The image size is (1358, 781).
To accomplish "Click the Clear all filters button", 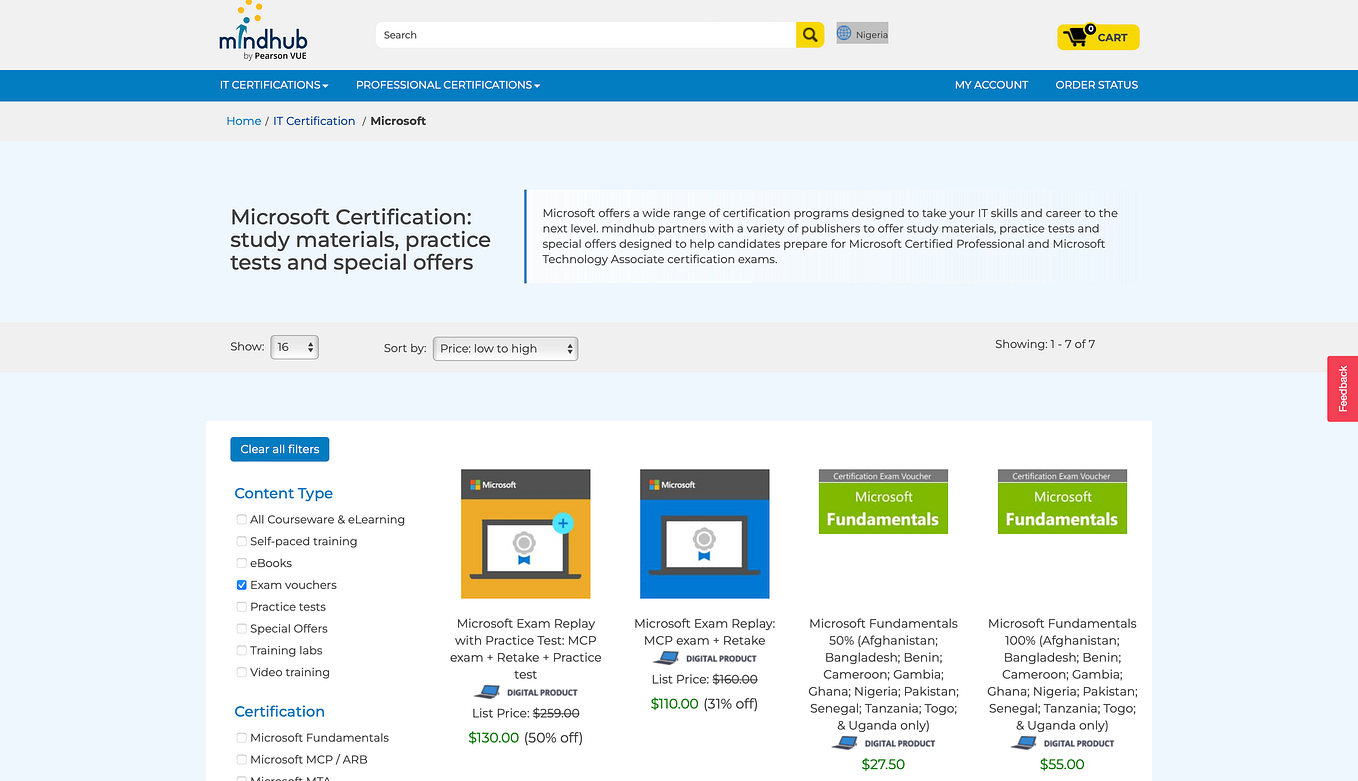I will point(280,449).
